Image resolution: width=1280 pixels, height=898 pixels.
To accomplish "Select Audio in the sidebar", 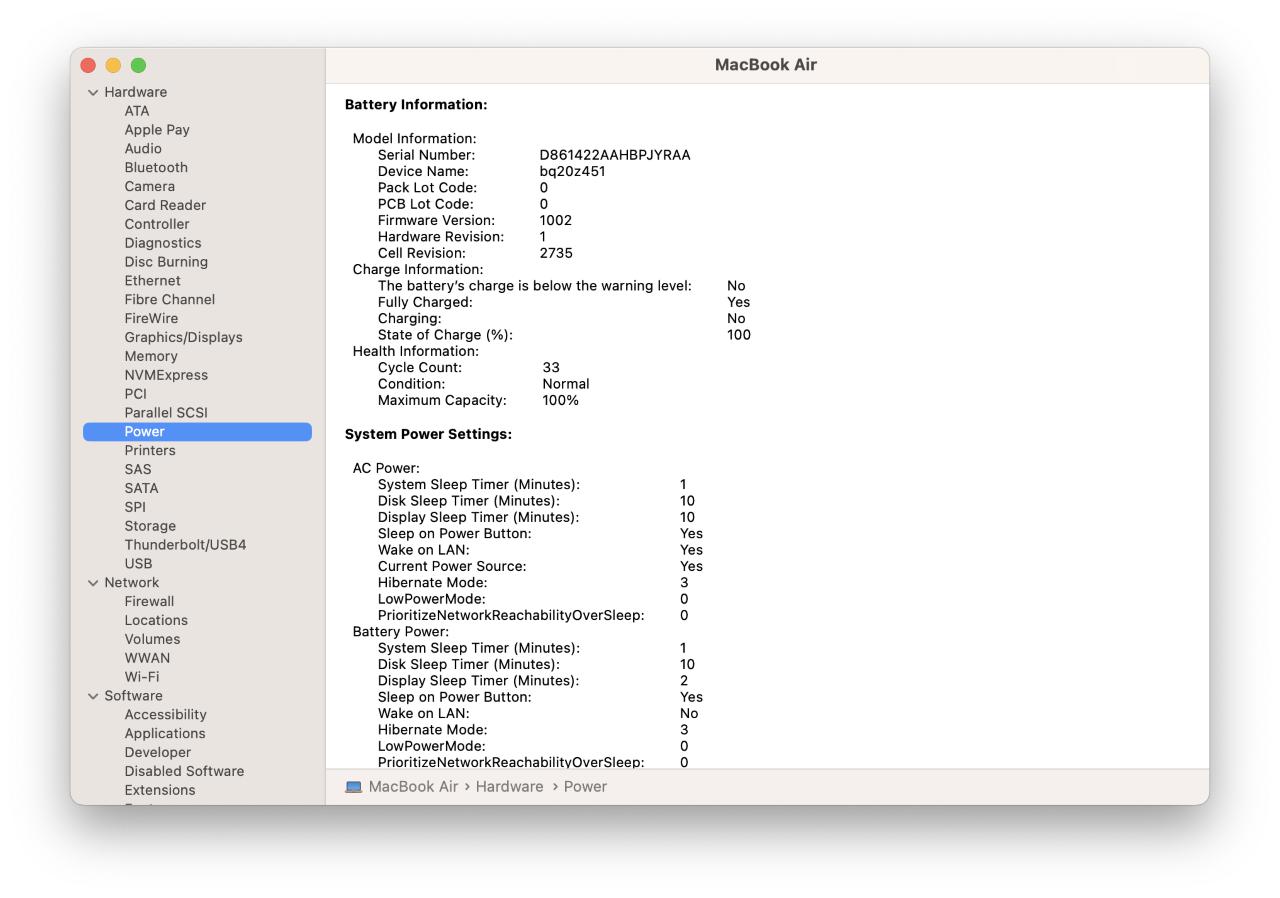I will click(143, 149).
